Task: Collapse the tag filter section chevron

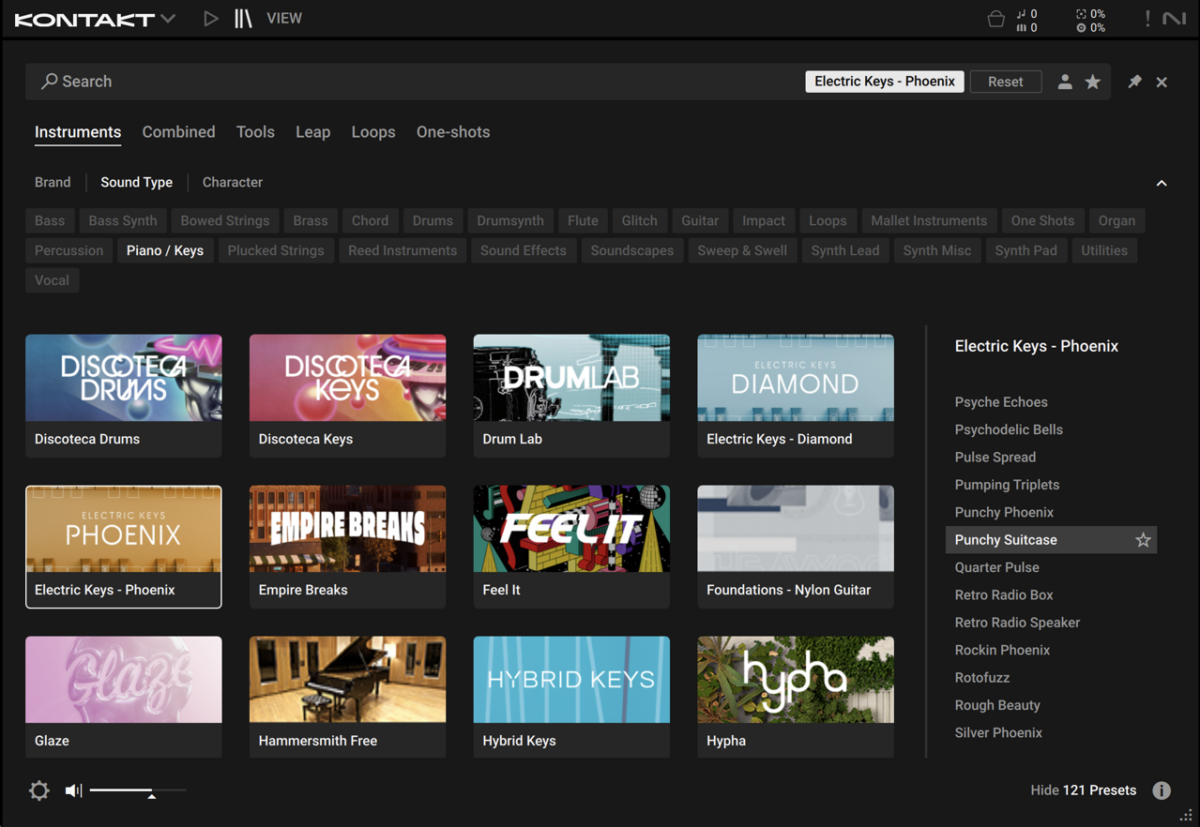Action: [x=1161, y=183]
